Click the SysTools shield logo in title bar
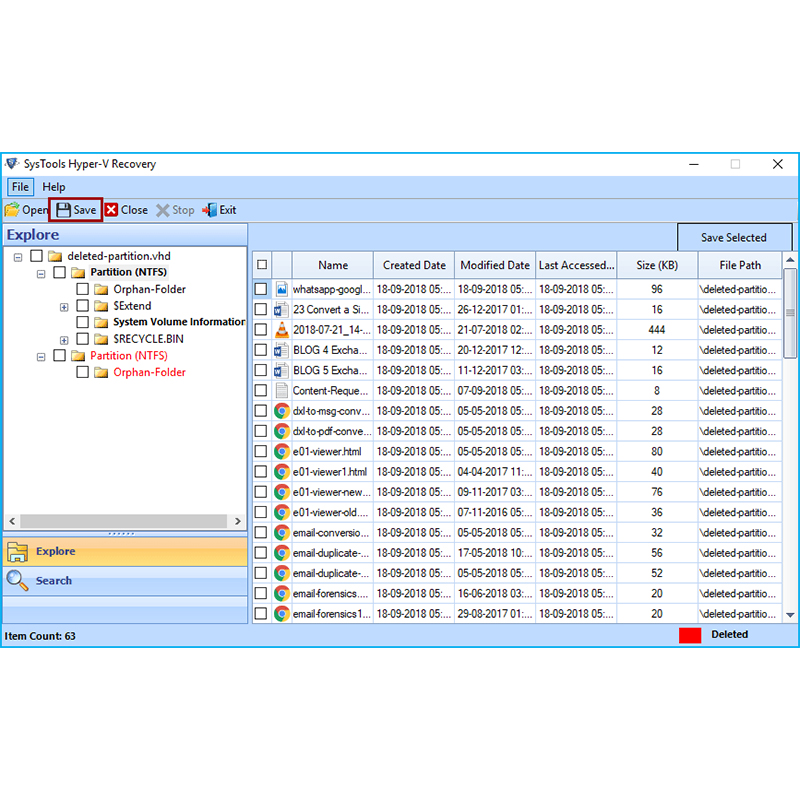Viewport: 800px width, 800px height. coord(12,164)
